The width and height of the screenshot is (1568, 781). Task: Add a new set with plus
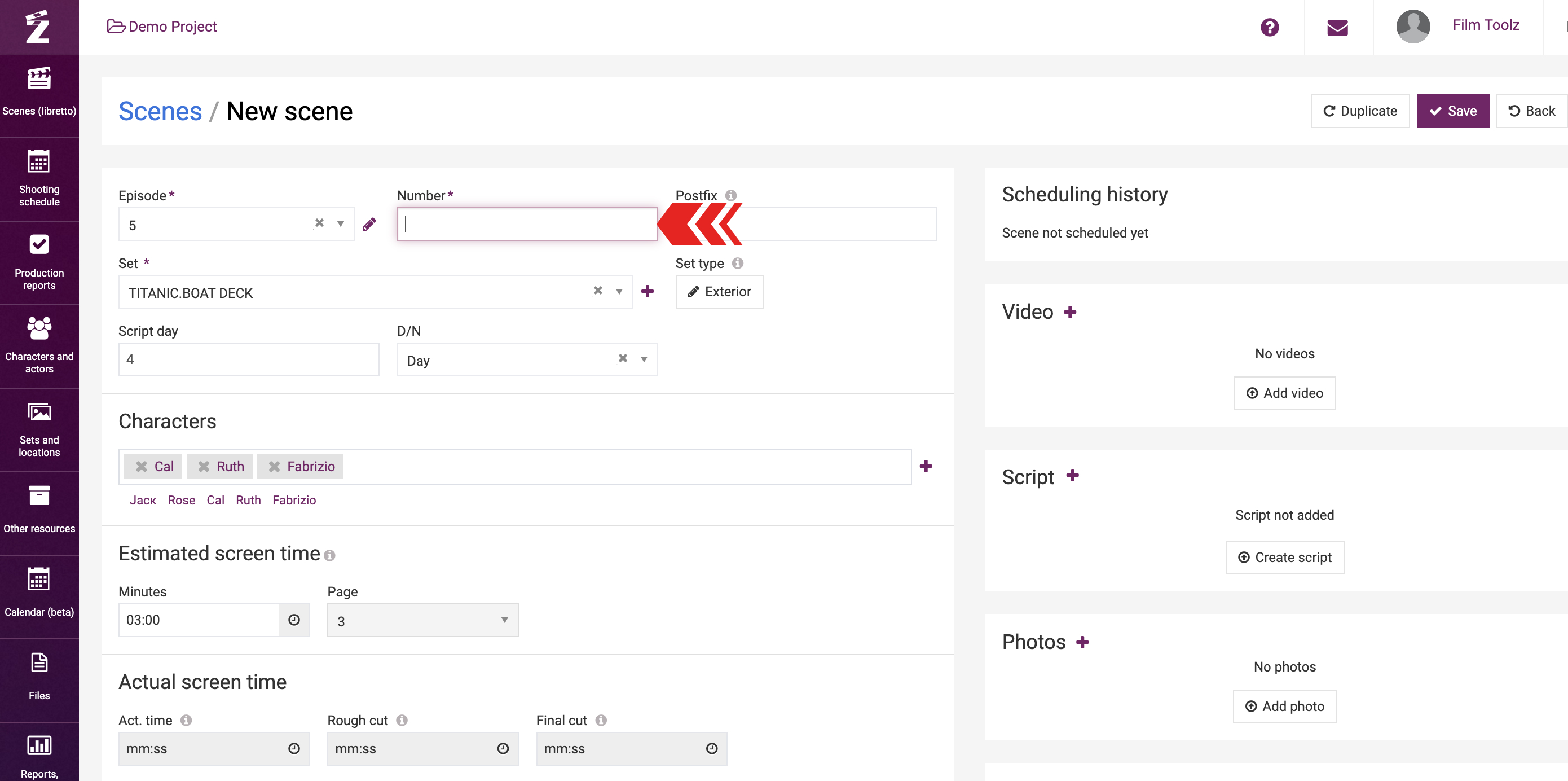point(647,291)
